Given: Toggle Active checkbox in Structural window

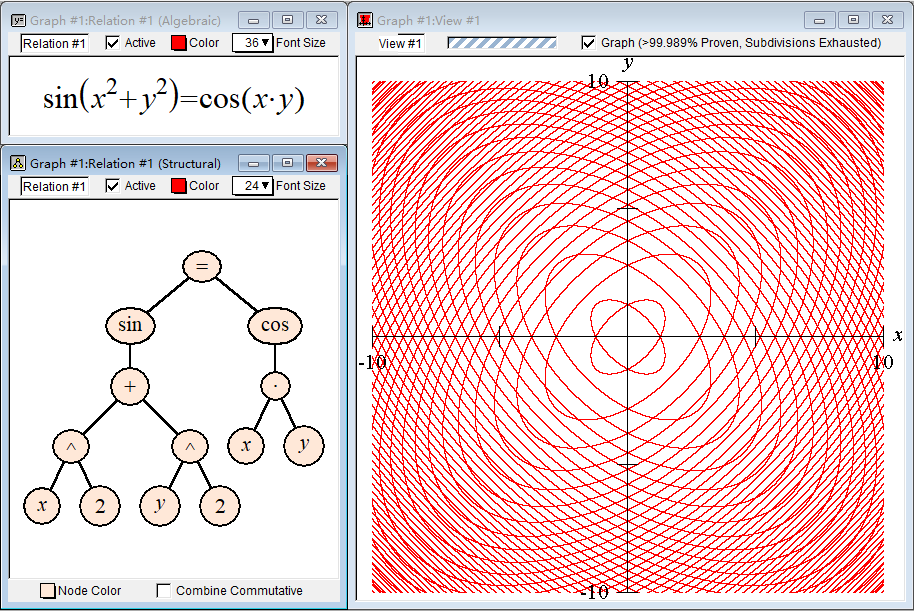Looking at the screenshot, I should click(113, 186).
